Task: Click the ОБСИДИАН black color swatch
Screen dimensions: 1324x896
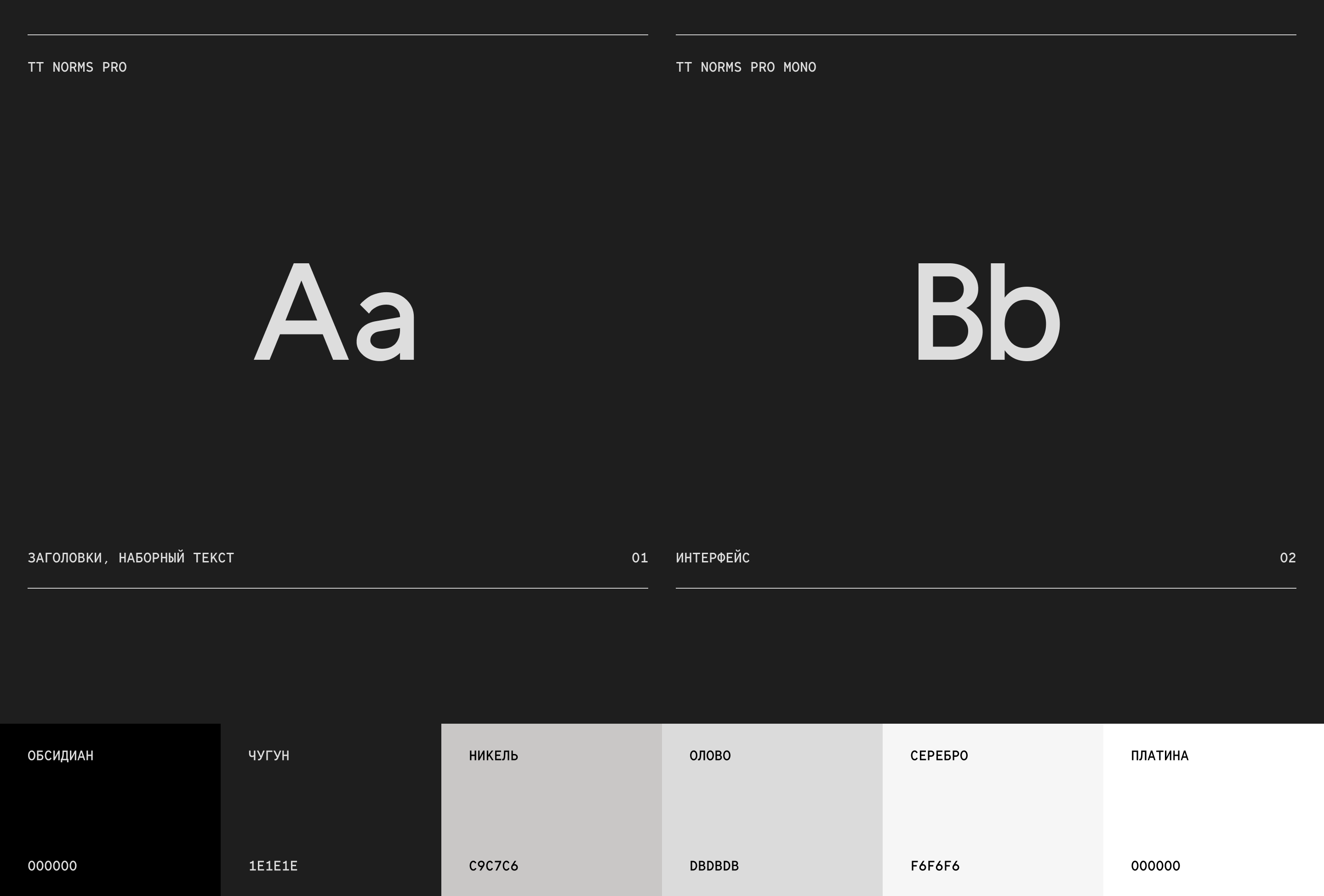Action: 110,810
